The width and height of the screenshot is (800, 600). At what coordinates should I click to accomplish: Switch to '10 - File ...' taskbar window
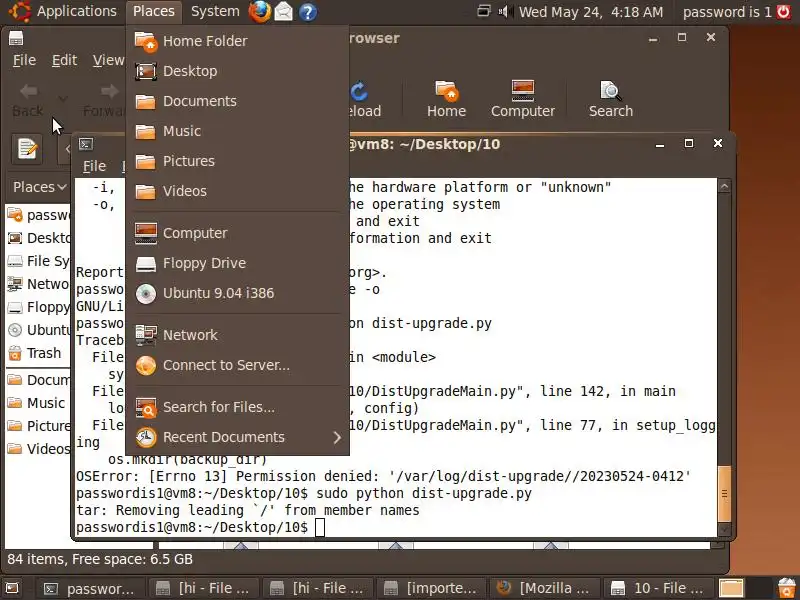[659, 588]
